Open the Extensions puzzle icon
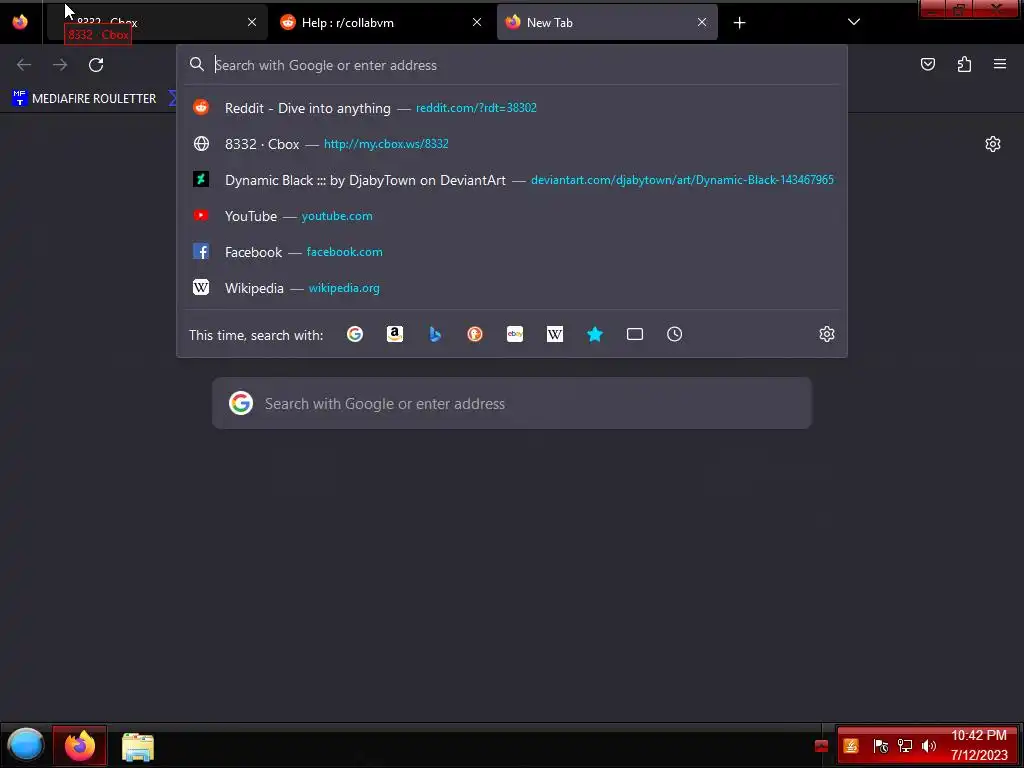1024x768 pixels. point(964,64)
